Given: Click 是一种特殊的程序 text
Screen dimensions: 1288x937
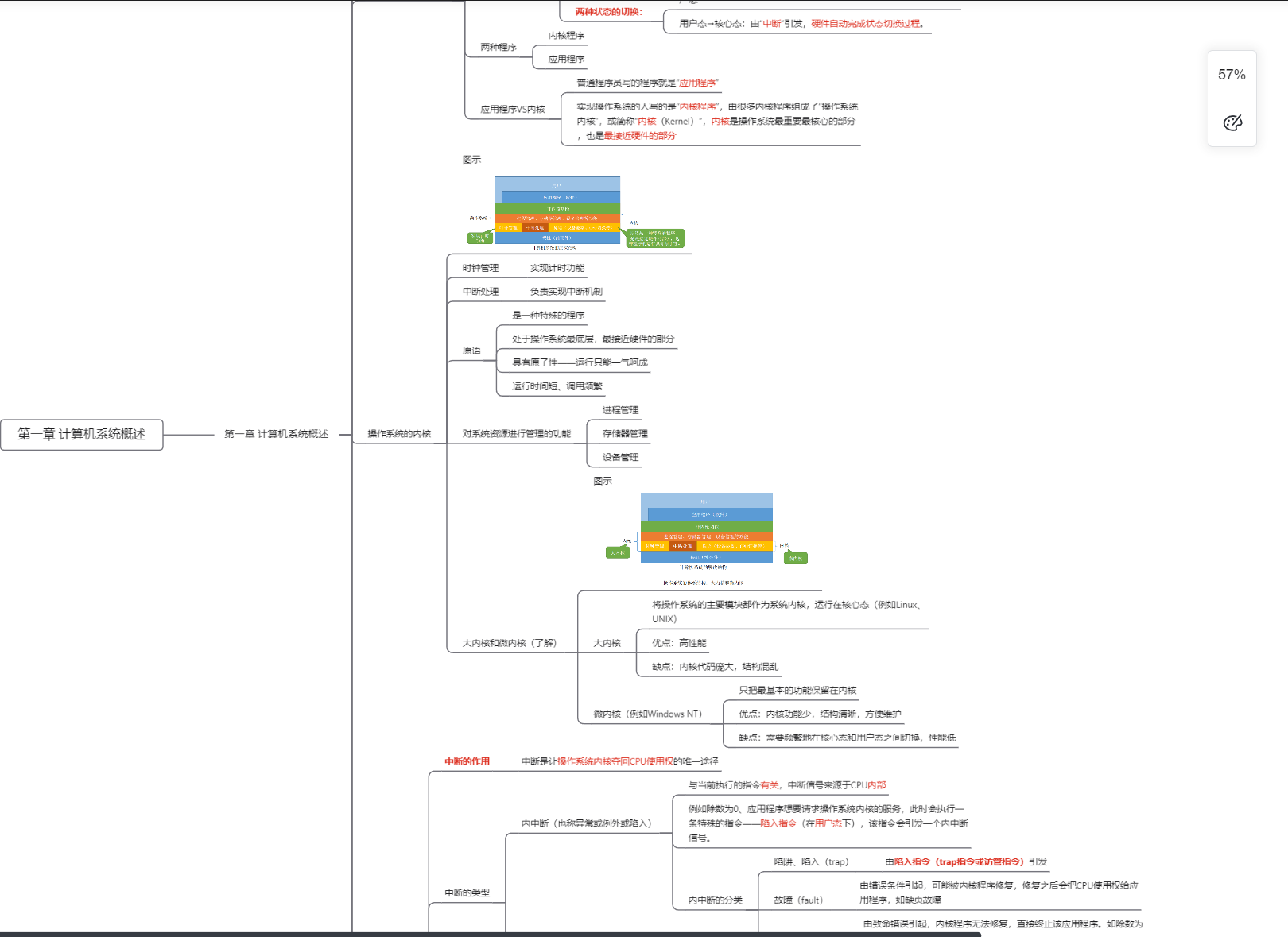Looking at the screenshot, I should tap(548, 316).
